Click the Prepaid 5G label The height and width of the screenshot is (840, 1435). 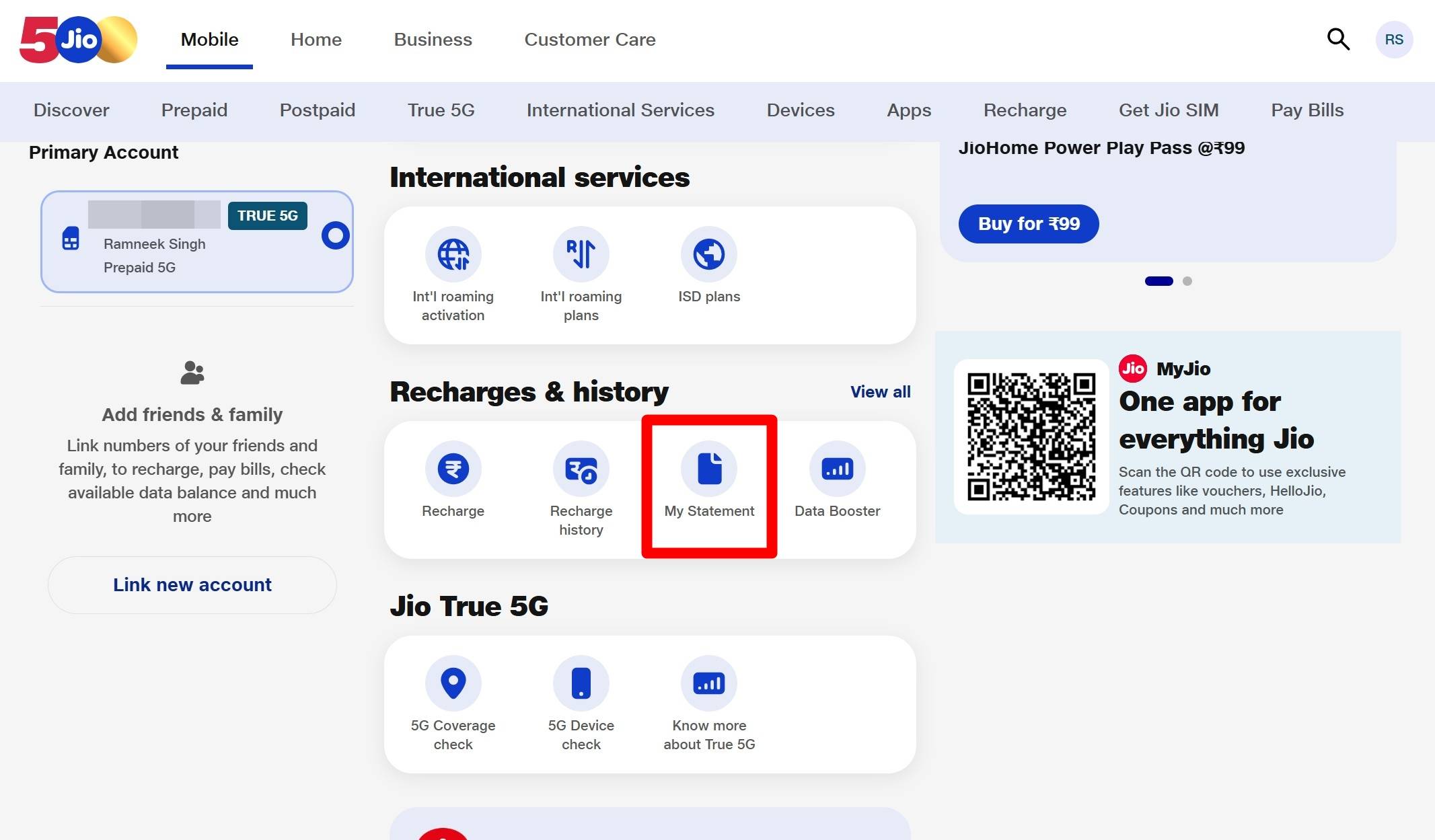139,268
